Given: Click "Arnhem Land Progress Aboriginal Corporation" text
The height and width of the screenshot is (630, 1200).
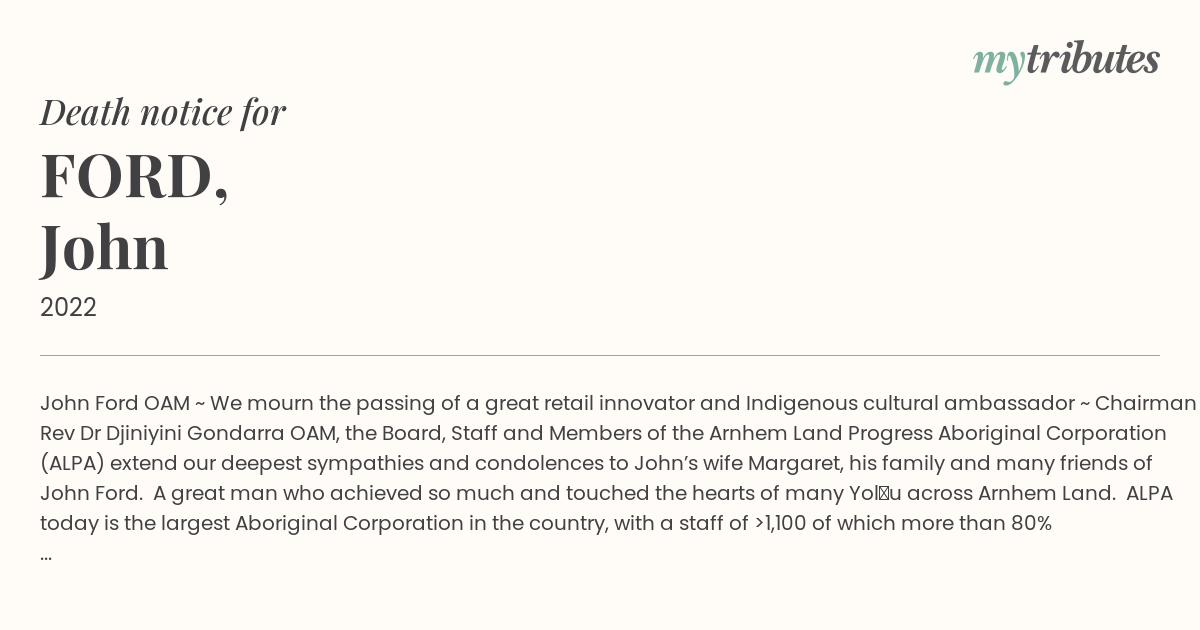Looking at the screenshot, I should (938, 434).
